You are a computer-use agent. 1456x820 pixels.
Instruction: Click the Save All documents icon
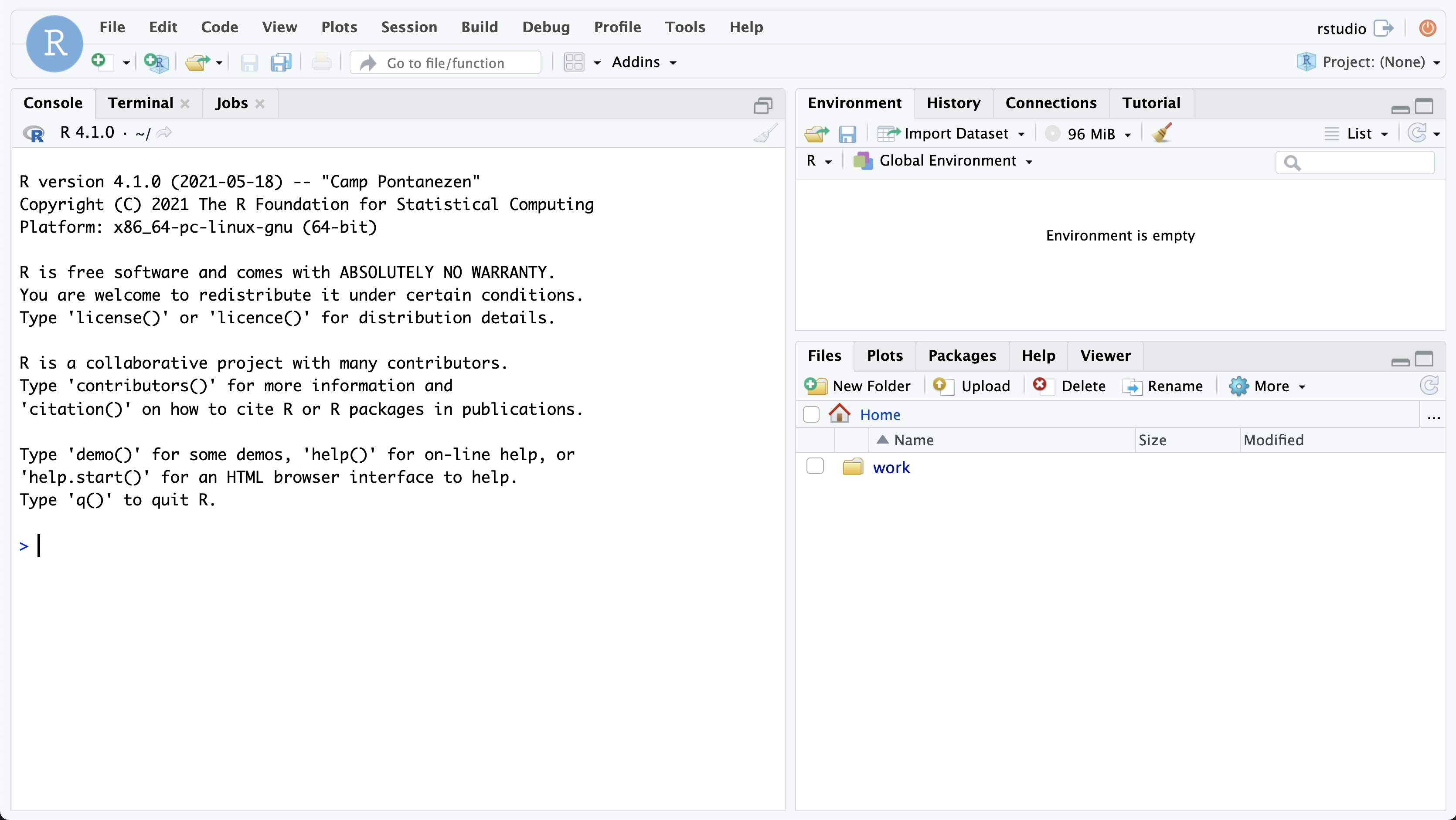pyautogui.click(x=281, y=62)
